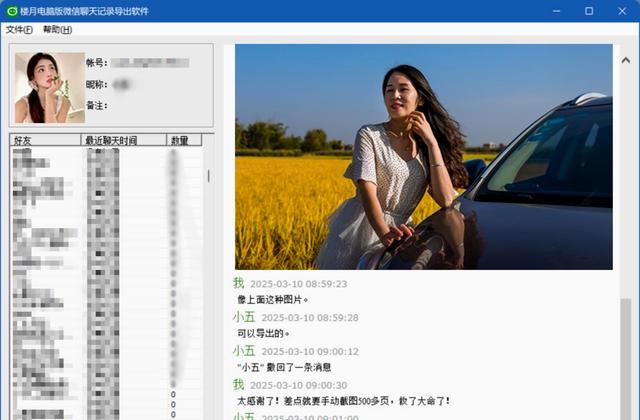Sort list by 最近聊天时间 column header
The image size is (640, 420).
point(124,141)
